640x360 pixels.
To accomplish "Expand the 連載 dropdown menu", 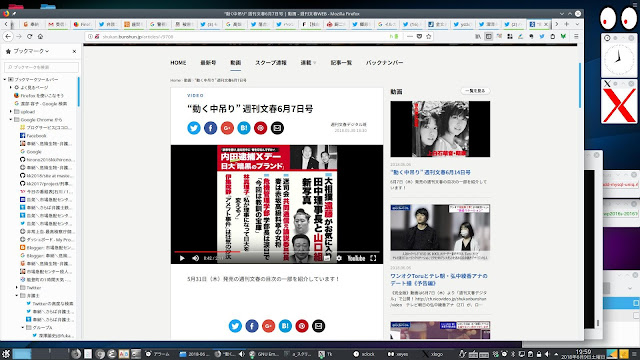I will 309,63.
